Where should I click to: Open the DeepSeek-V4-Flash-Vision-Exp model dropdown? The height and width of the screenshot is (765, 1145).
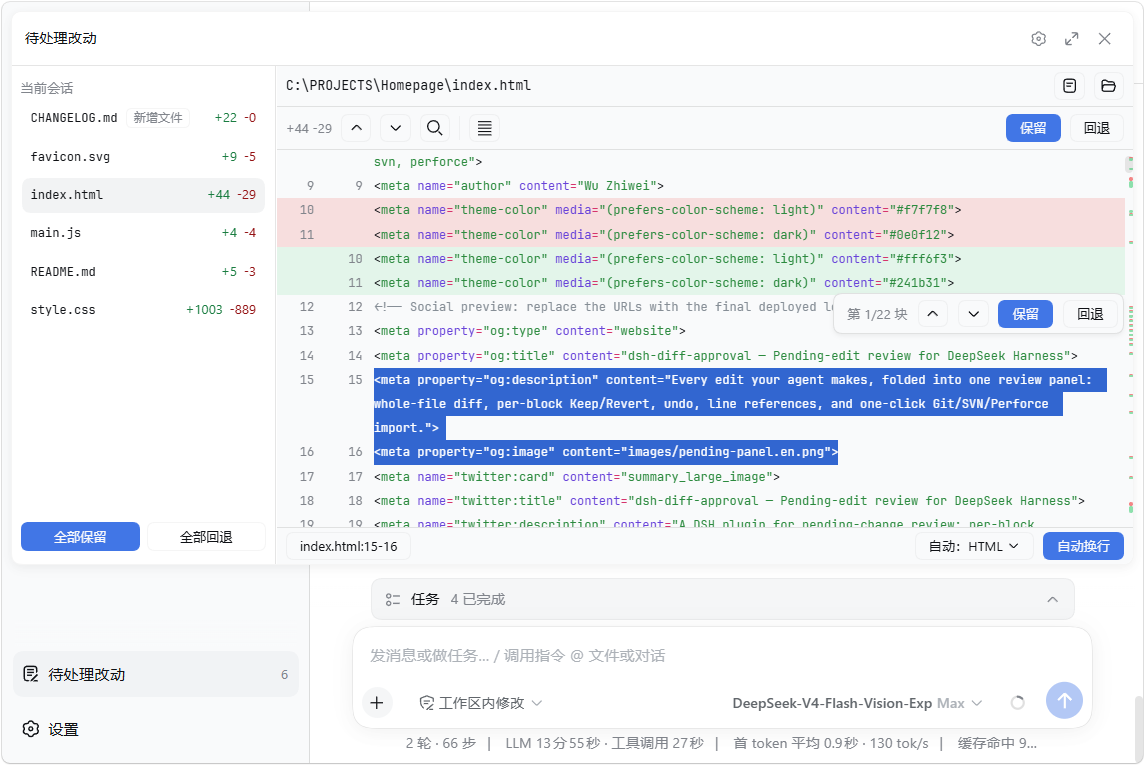[857, 703]
